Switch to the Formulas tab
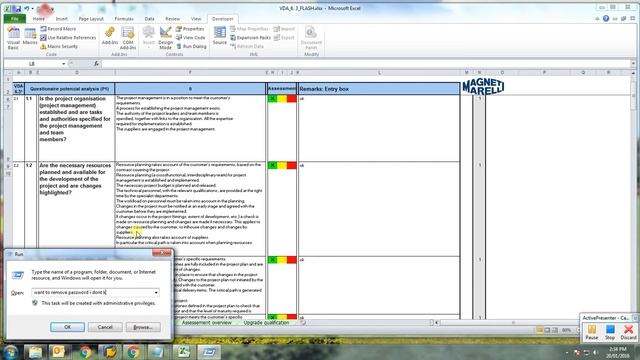Screen dimensions: 640x360 [124, 19]
